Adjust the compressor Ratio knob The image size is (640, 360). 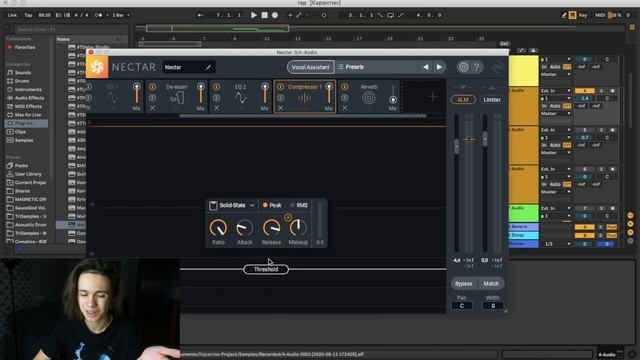pyautogui.click(x=218, y=228)
